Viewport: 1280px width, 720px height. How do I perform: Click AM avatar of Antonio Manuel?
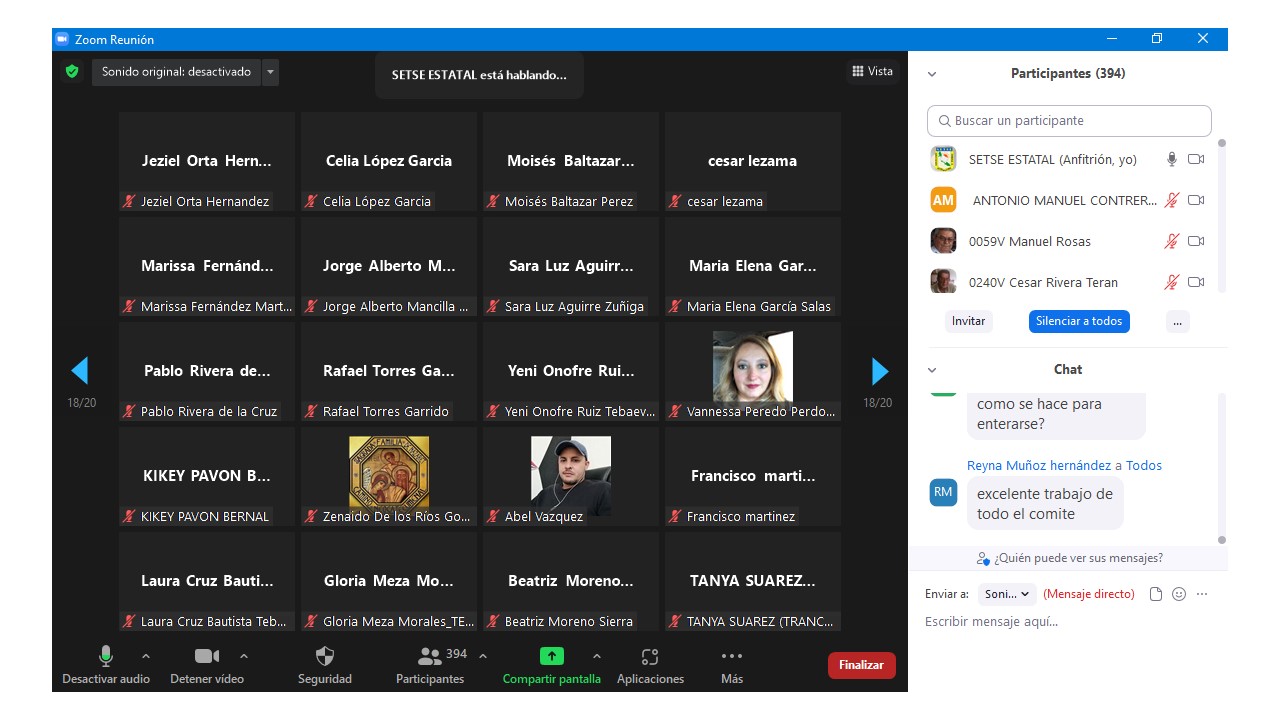click(x=943, y=200)
